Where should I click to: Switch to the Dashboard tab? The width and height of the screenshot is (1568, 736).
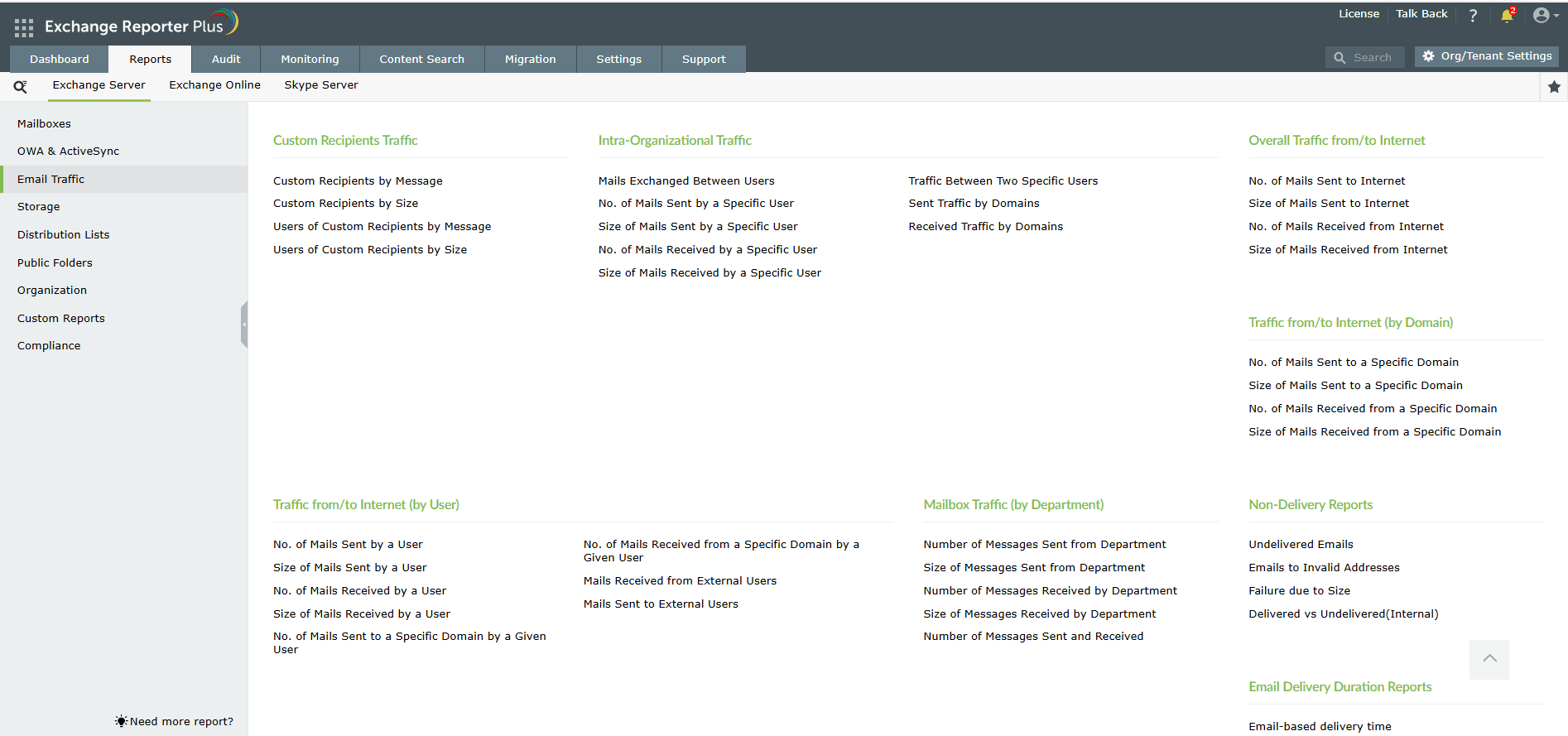point(60,59)
